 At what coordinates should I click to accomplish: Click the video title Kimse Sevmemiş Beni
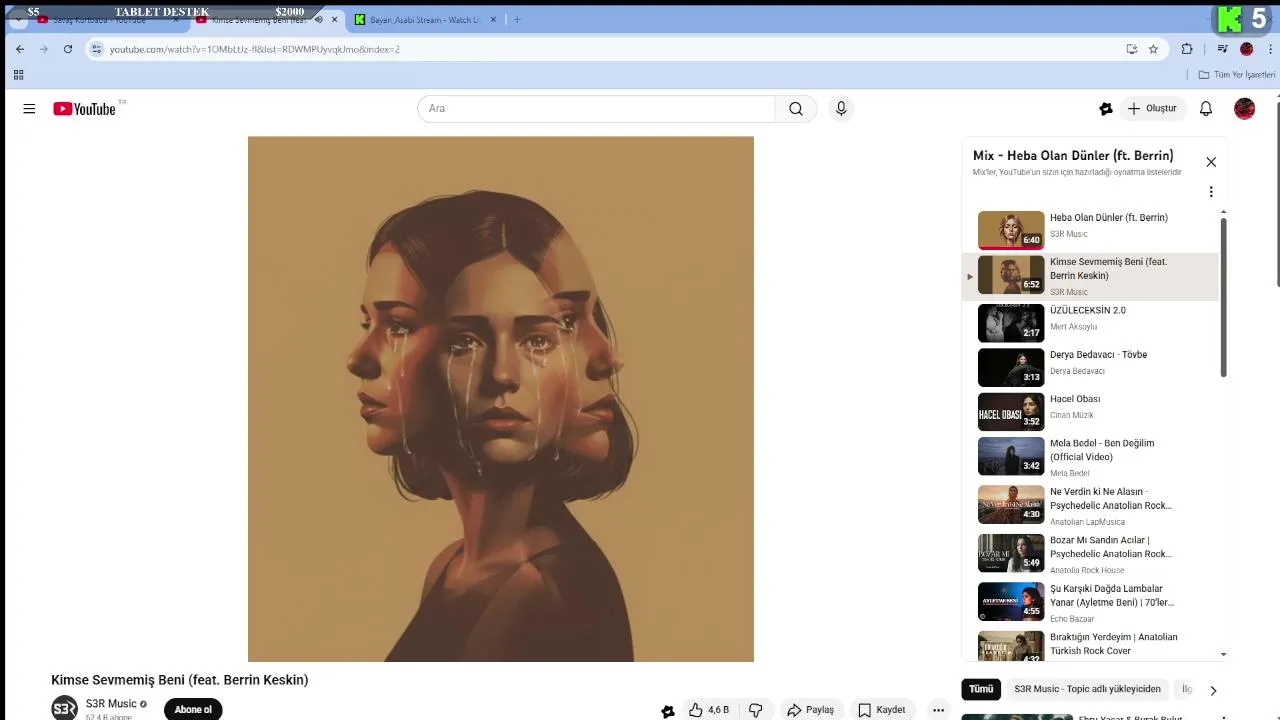click(x=180, y=680)
